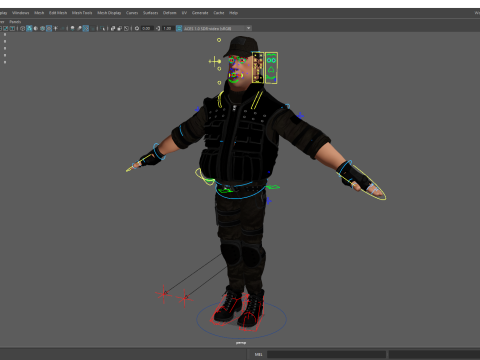The image size is (480, 360).
Task: Select the left-hand yellow facial control box
Action: click(258, 67)
